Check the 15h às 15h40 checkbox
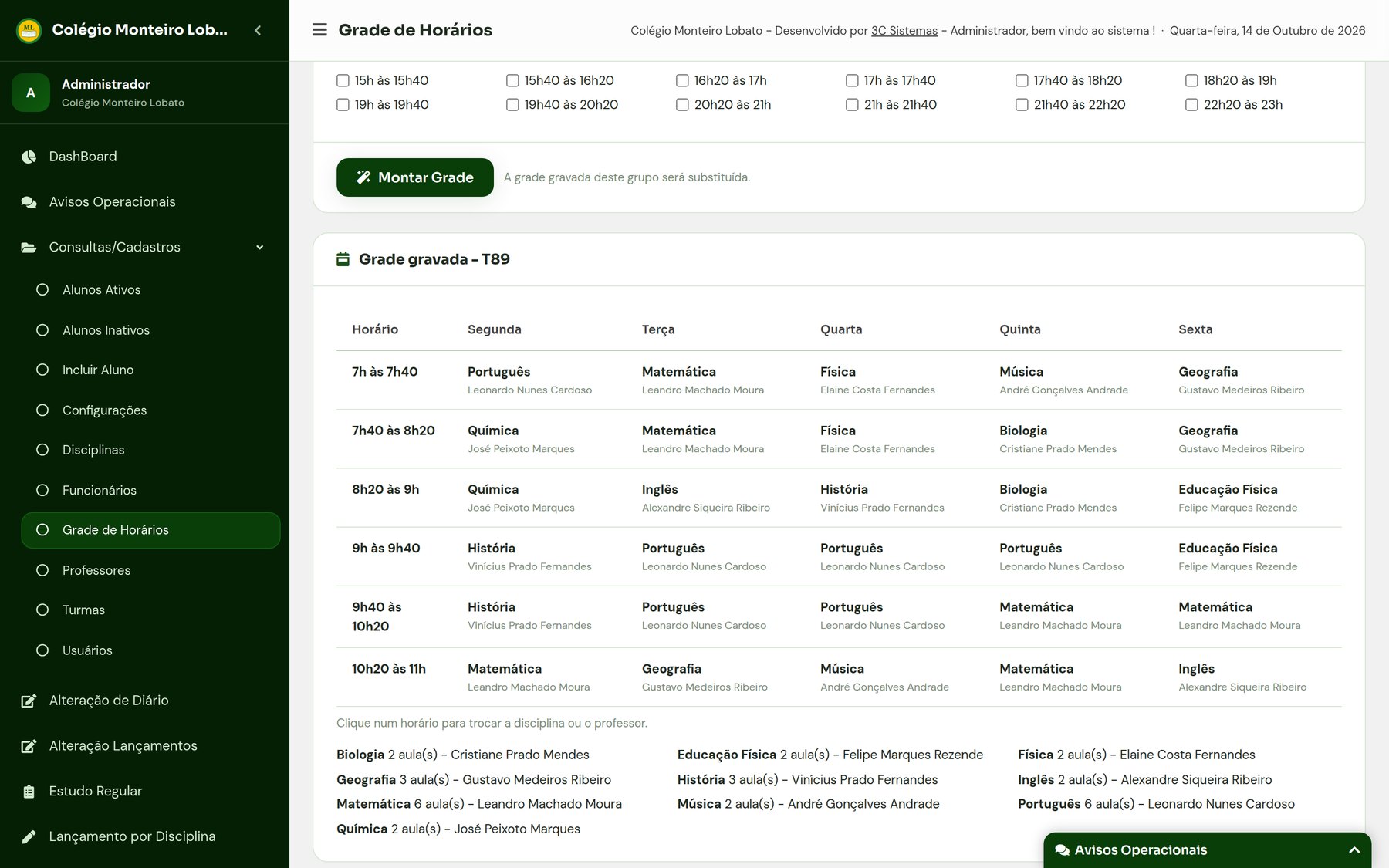The width and height of the screenshot is (1389, 868). (x=343, y=80)
